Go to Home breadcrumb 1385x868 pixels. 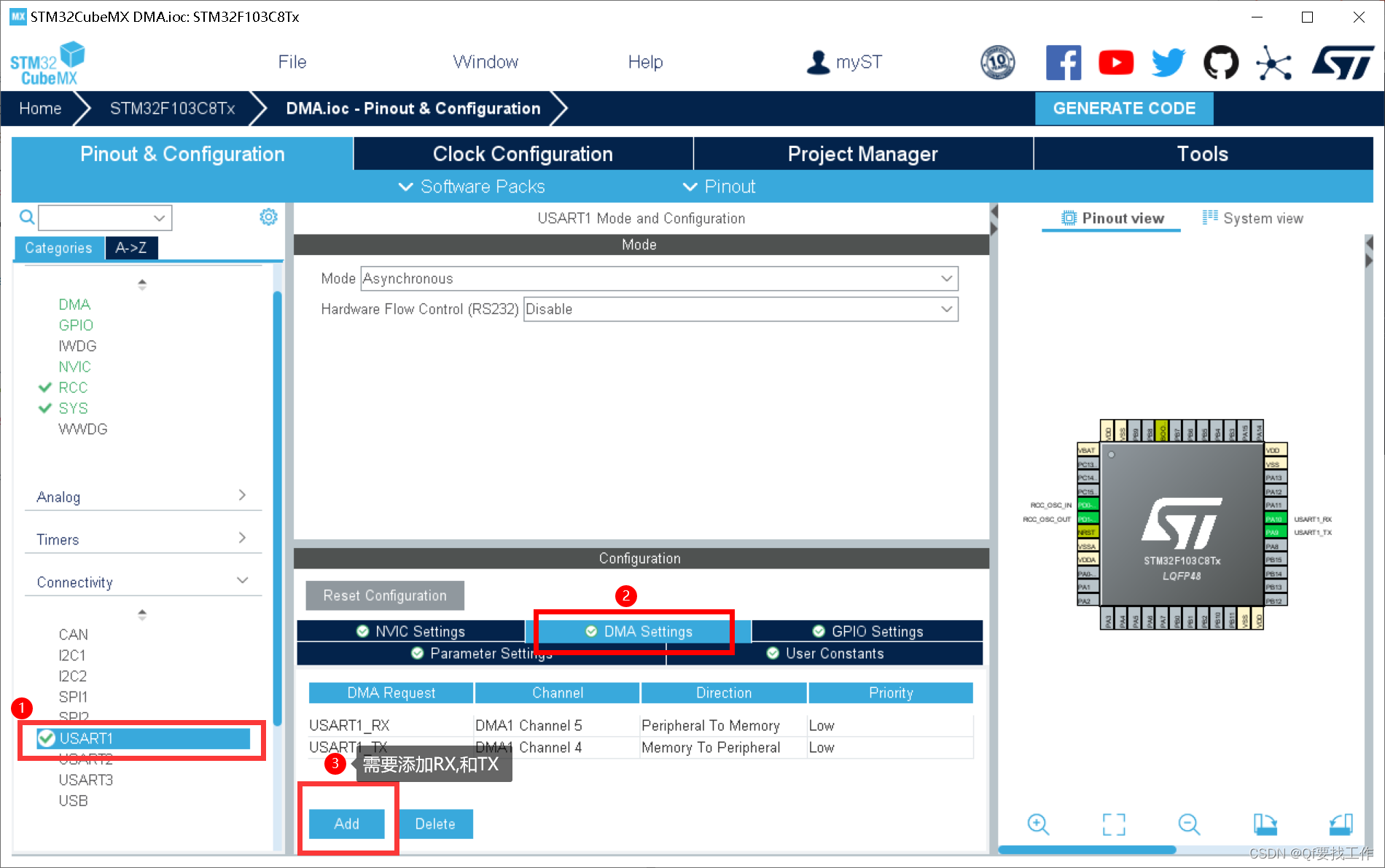(40, 109)
